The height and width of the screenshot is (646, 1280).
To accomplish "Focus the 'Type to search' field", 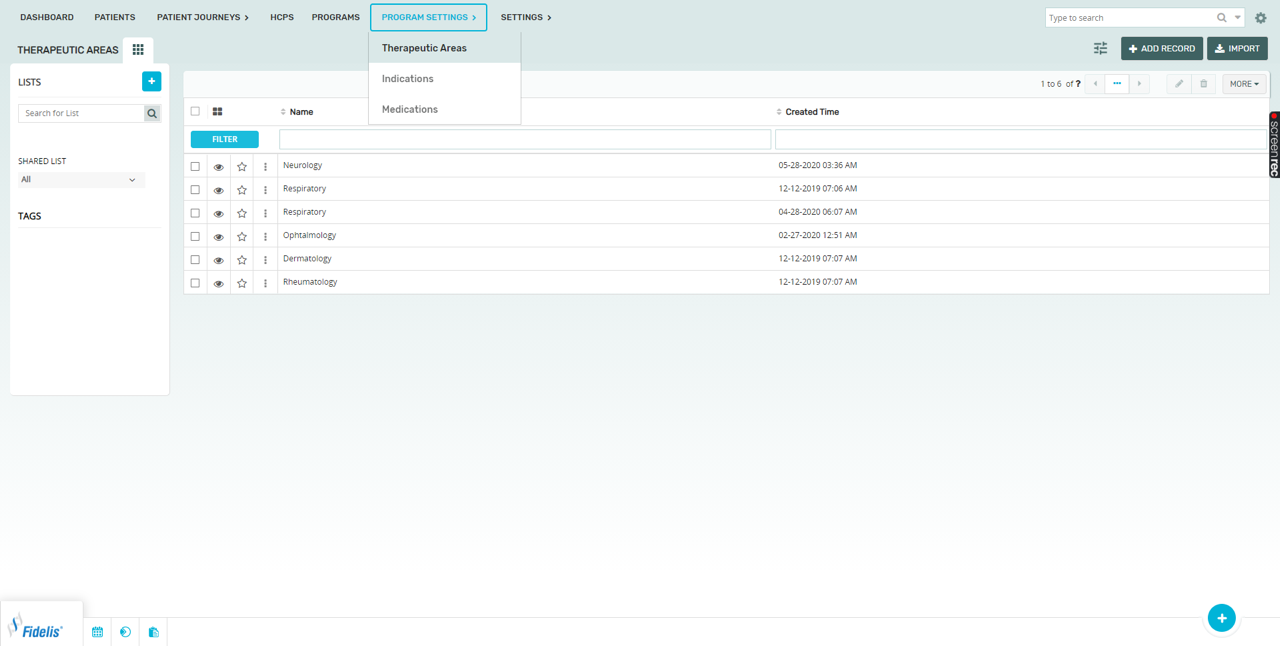I will (x=1130, y=18).
